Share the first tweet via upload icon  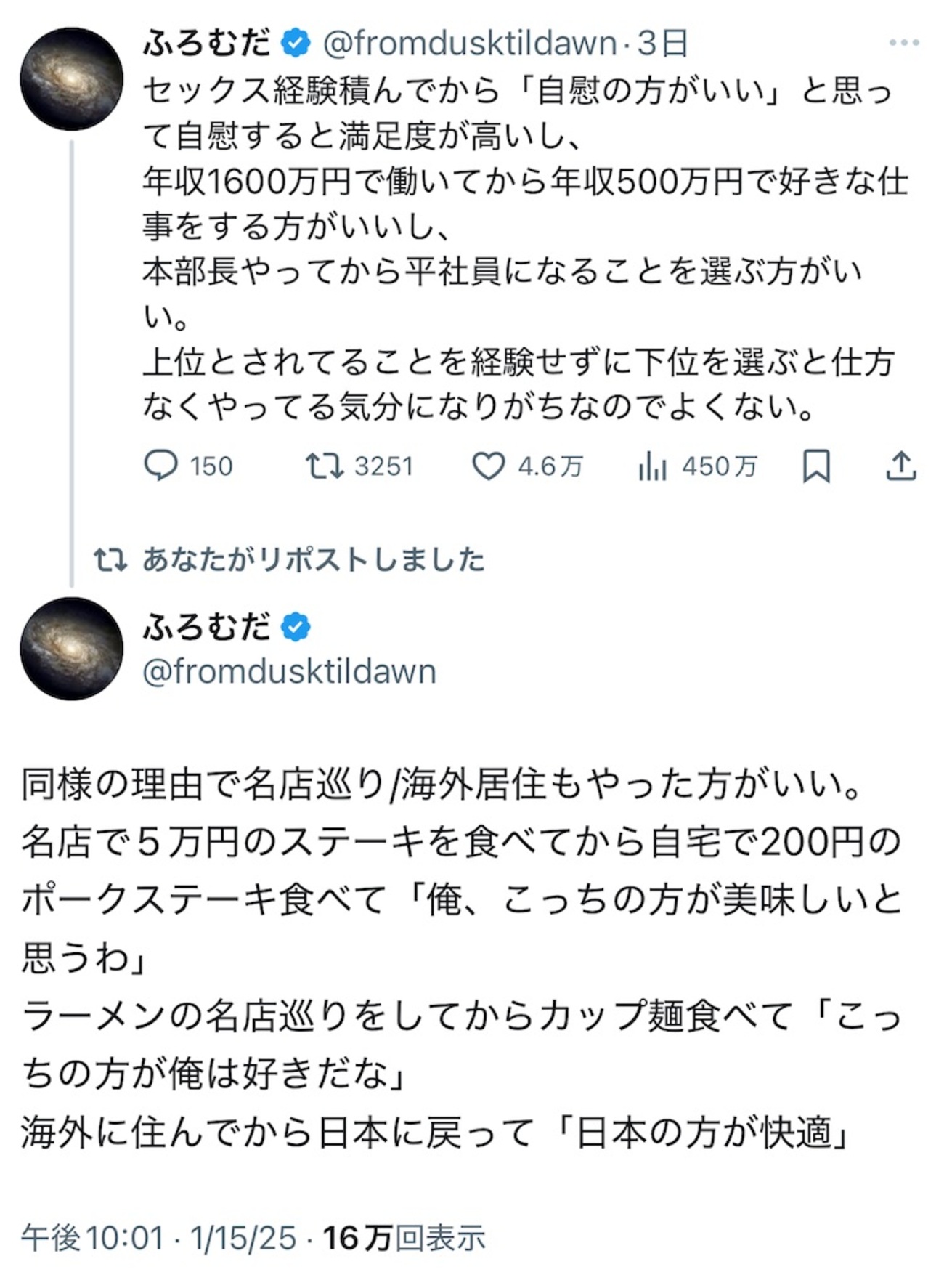pos(901,466)
